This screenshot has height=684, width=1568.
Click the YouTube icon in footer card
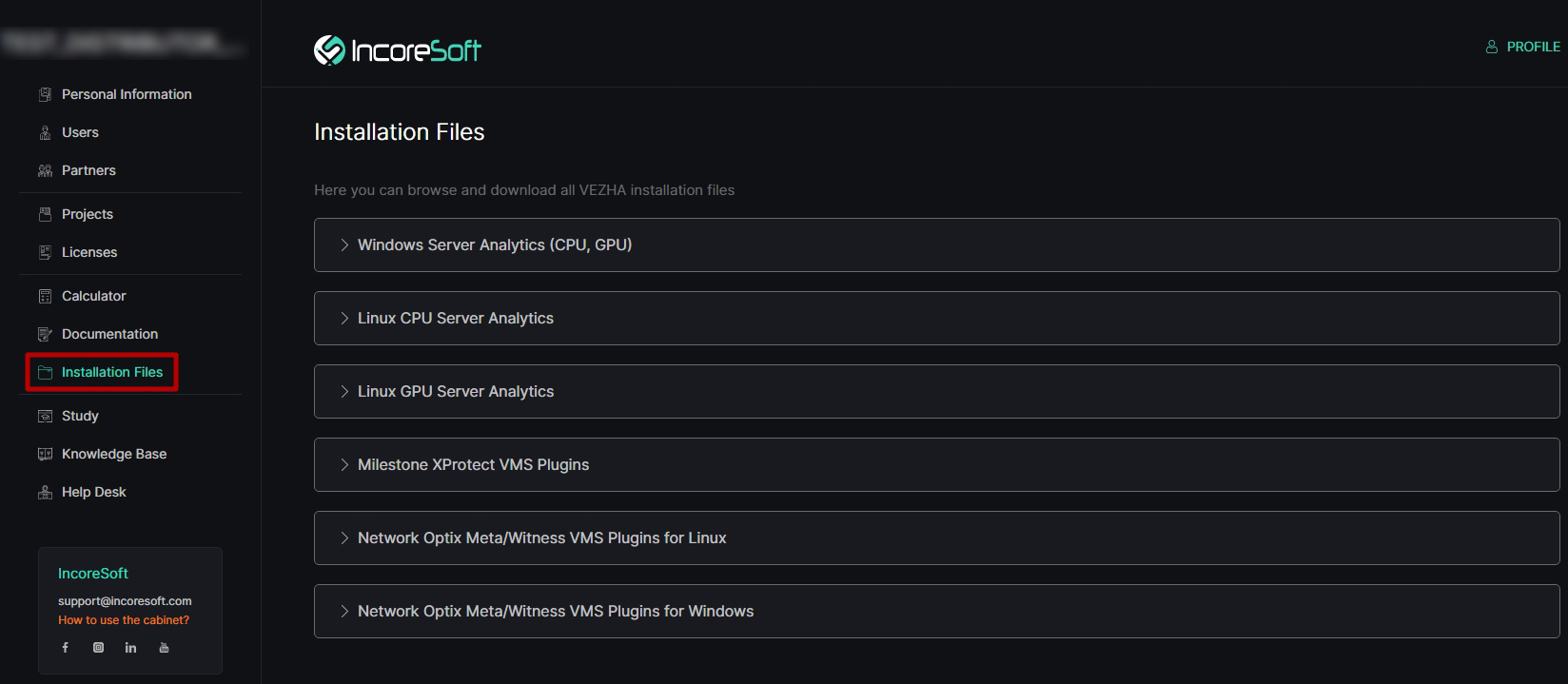[x=164, y=648]
